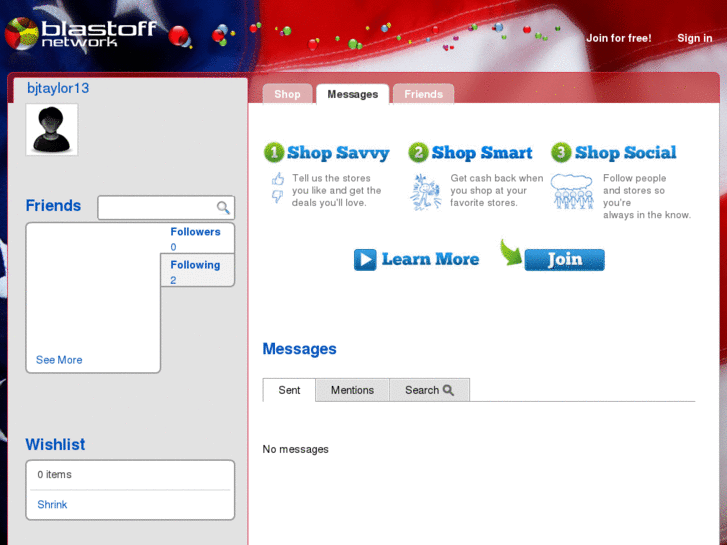Open the Shop tab
This screenshot has height=545, width=727.
pos(287,94)
